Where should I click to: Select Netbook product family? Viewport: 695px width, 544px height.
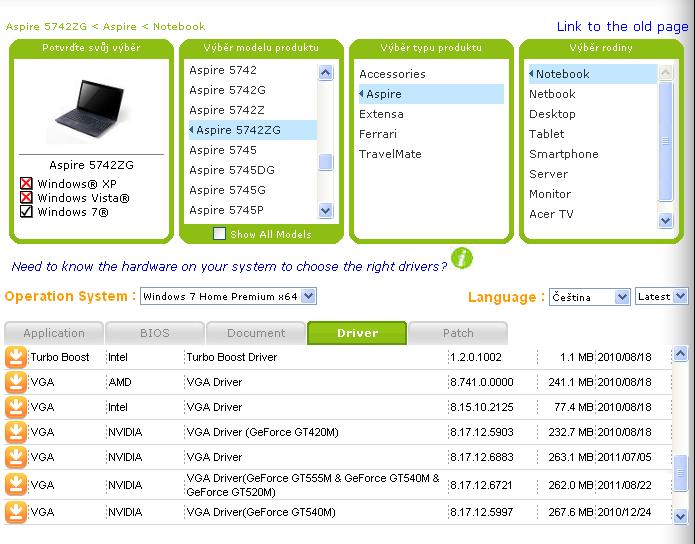click(x=552, y=94)
